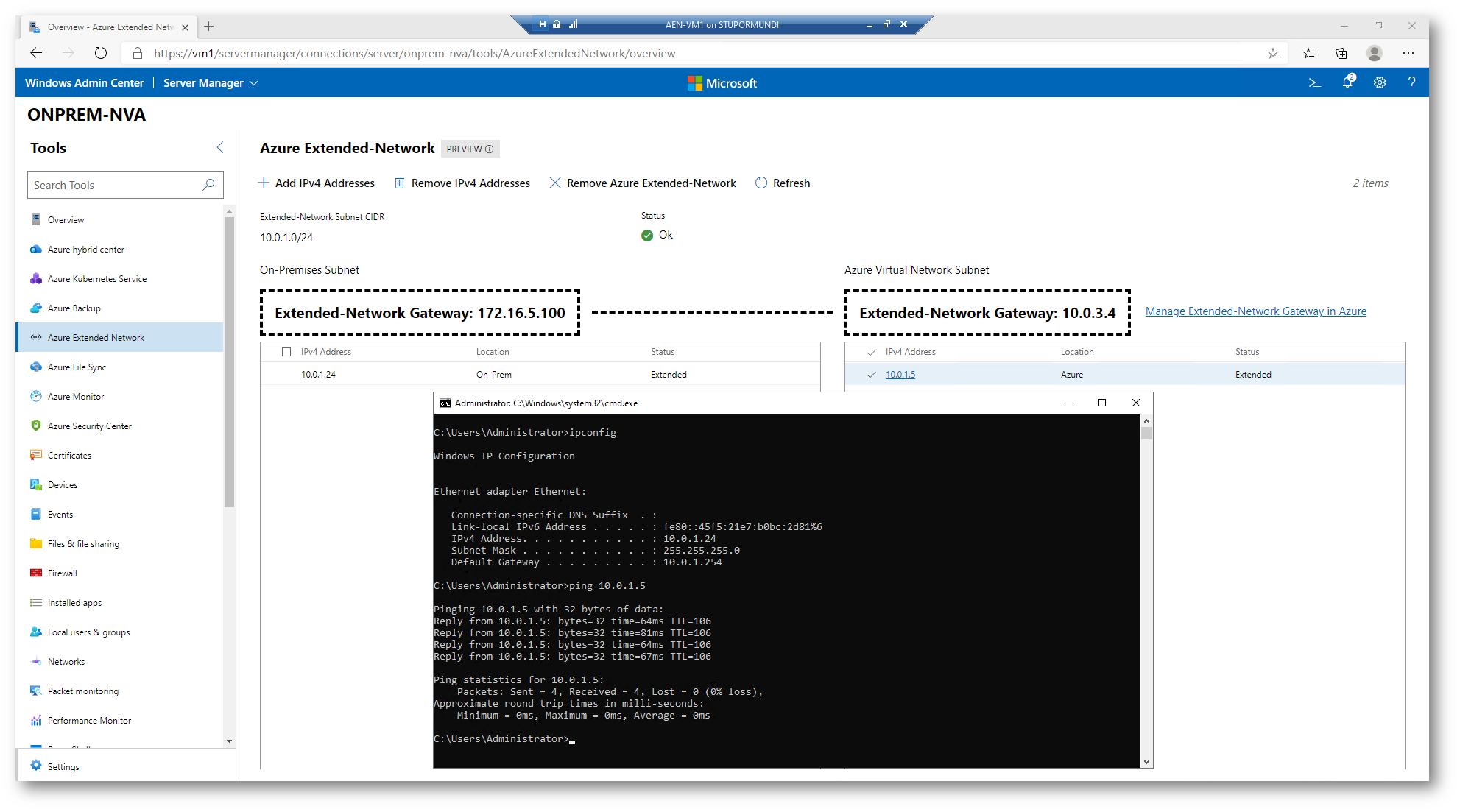Toggle select-all checkmark in Azure subnet table
1460x812 pixels.
[x=872, y=352]
